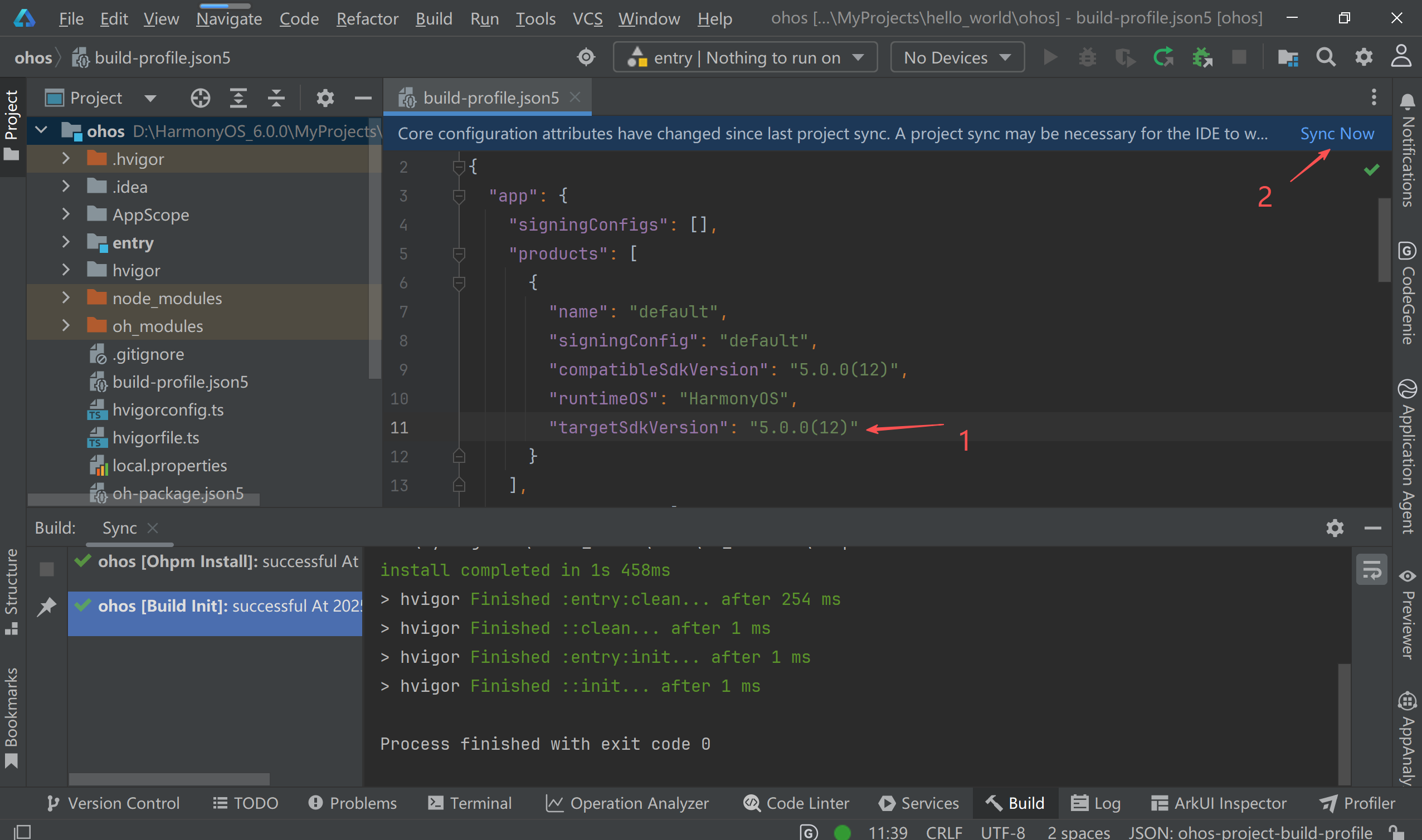Viewport: 1422px width, 840px height.
Task: Expand the entry module folder
Action: (x=66, y=242)
